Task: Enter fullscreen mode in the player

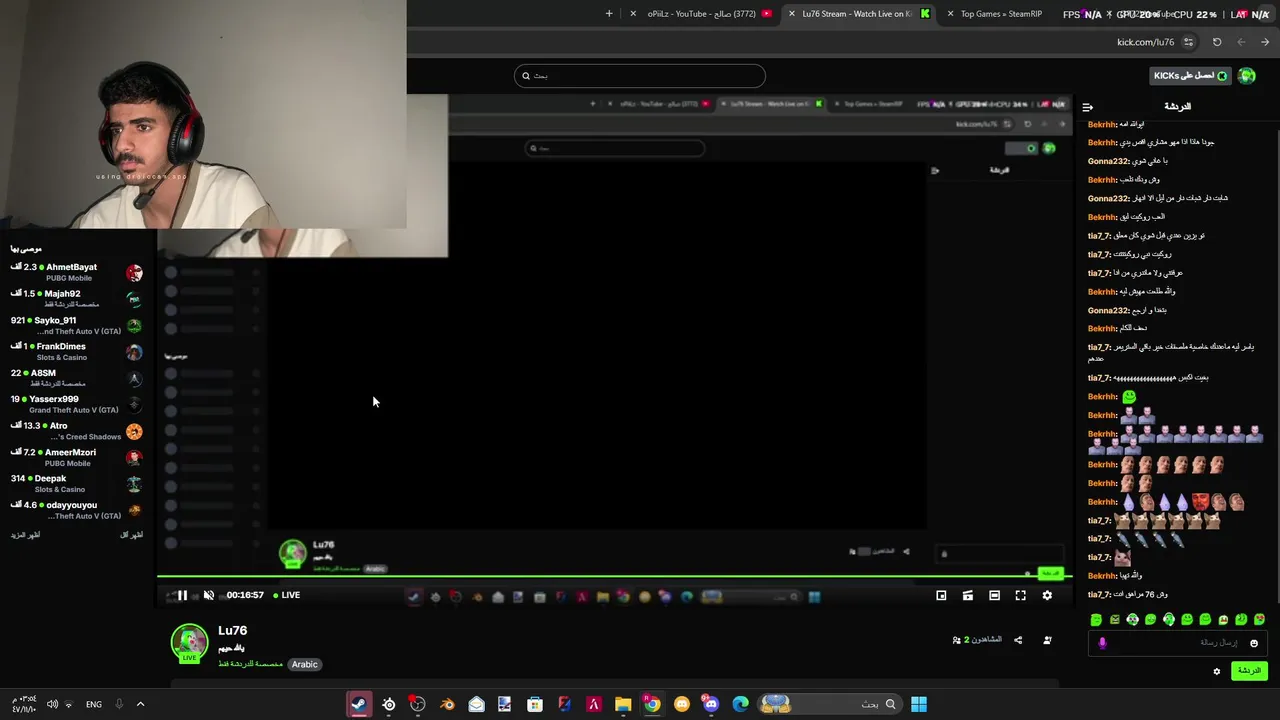Action: click(1021, 595)
